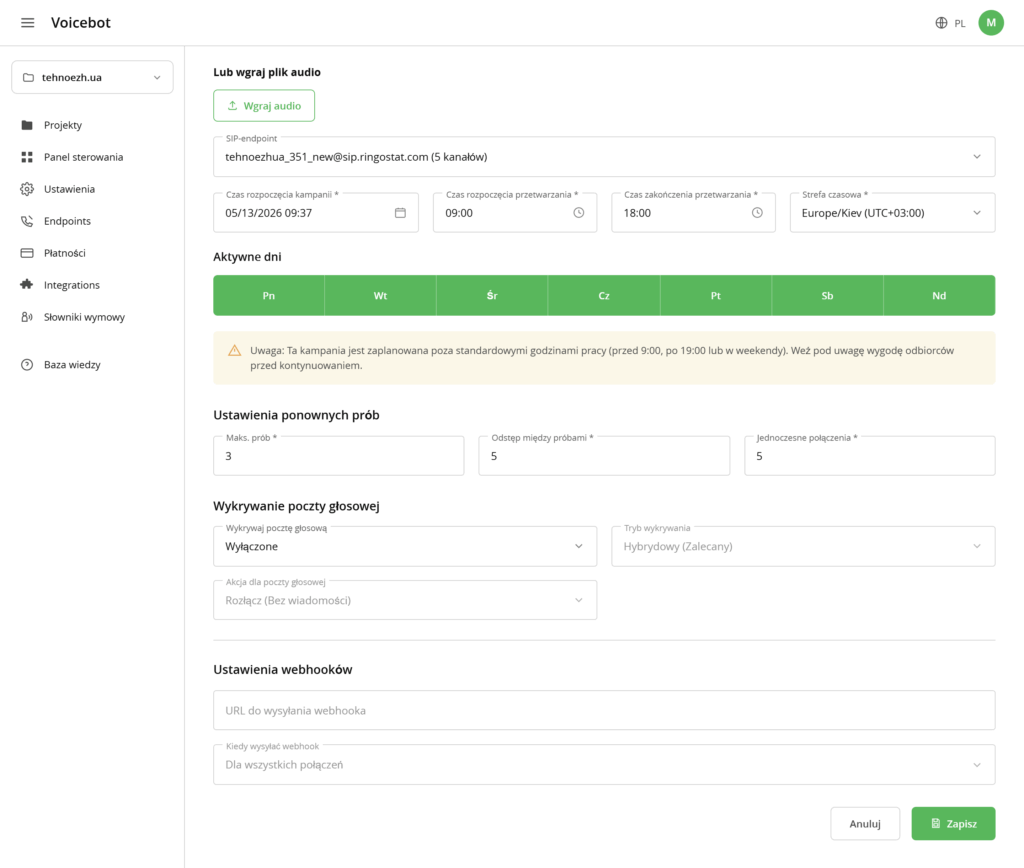This screenshot has height=868, width=1024.
Task: Toggle Tuesday (Wt) active day
Action: point(380,295)
